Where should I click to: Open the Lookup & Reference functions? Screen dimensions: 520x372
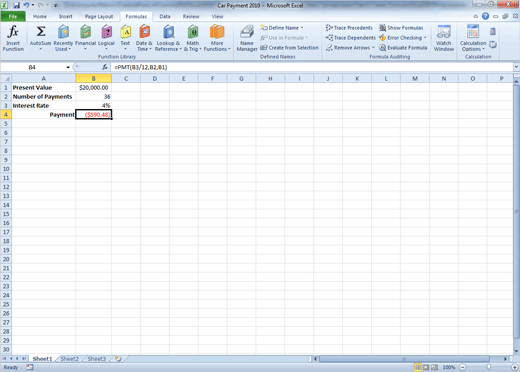[x=168, y=38]
